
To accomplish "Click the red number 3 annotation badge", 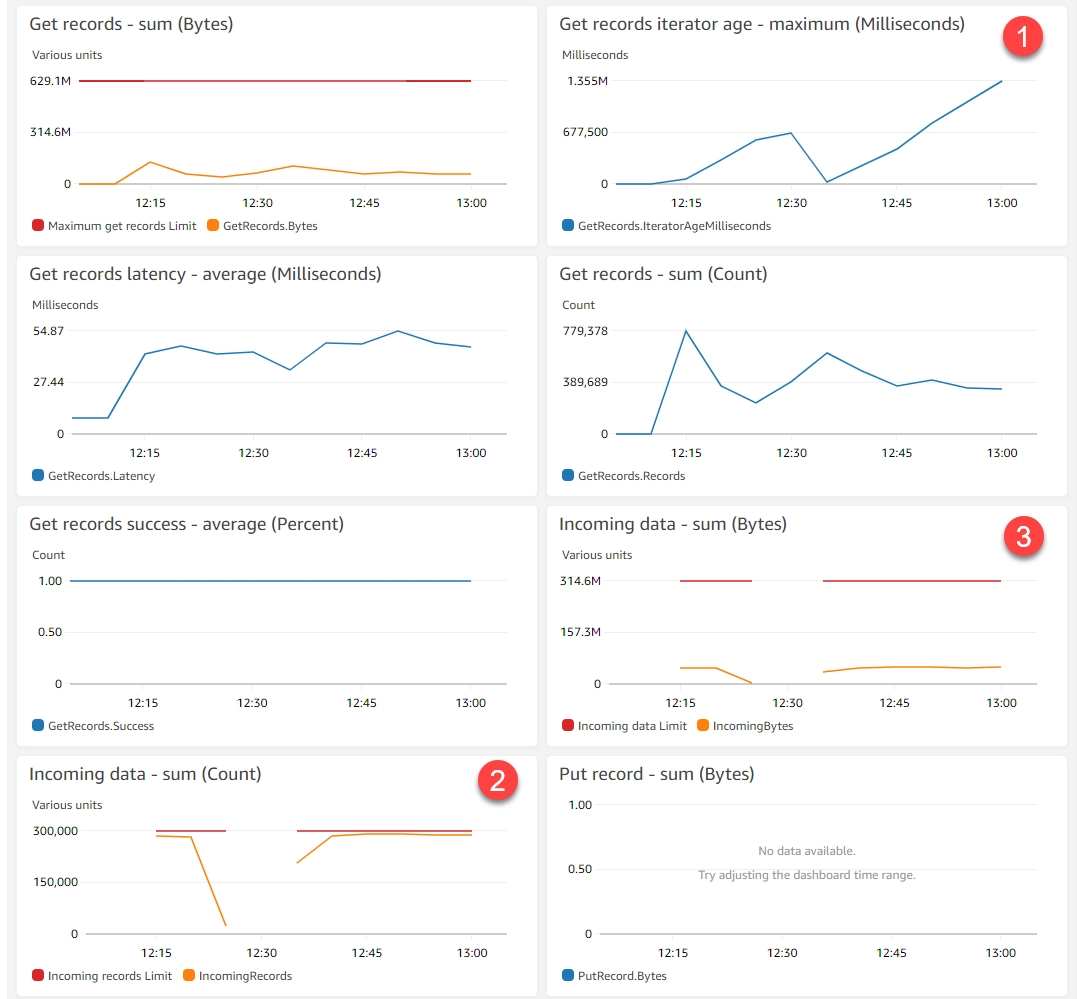I will pyautogui.click(x=1023, y=537).
